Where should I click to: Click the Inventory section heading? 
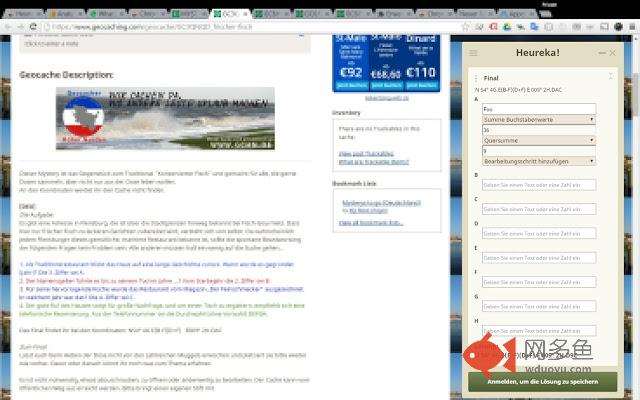(346, 112)
